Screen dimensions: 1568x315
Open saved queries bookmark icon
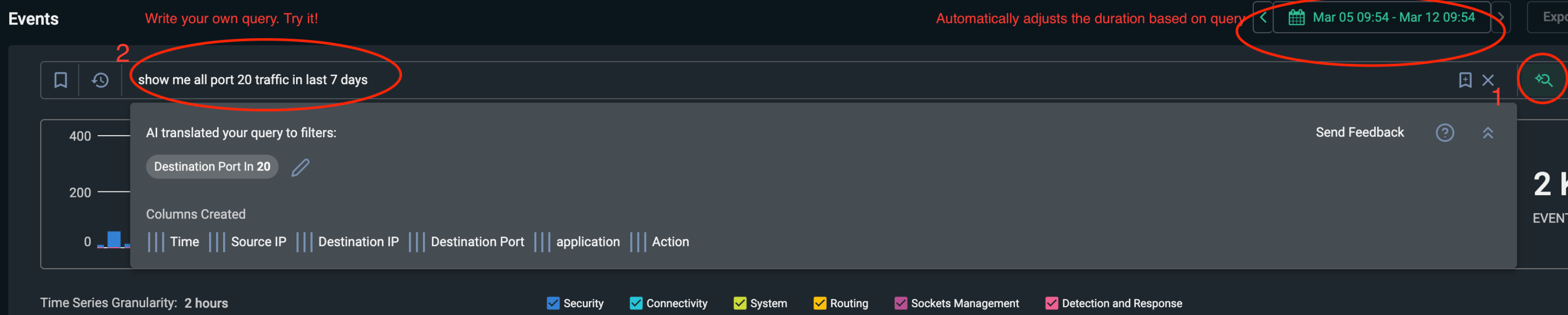[60, 80]
